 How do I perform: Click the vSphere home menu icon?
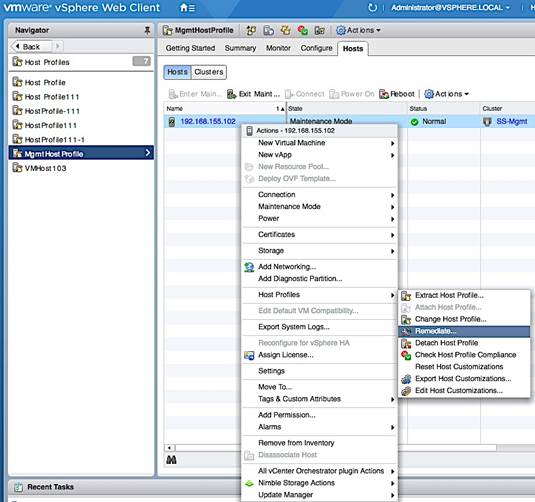click(x=187, y=8)
